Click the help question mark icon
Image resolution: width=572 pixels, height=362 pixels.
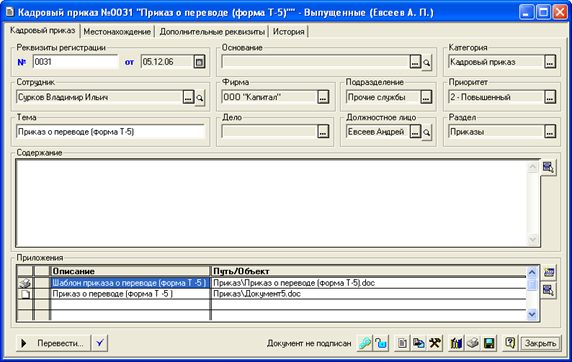[x=510, y=343]
